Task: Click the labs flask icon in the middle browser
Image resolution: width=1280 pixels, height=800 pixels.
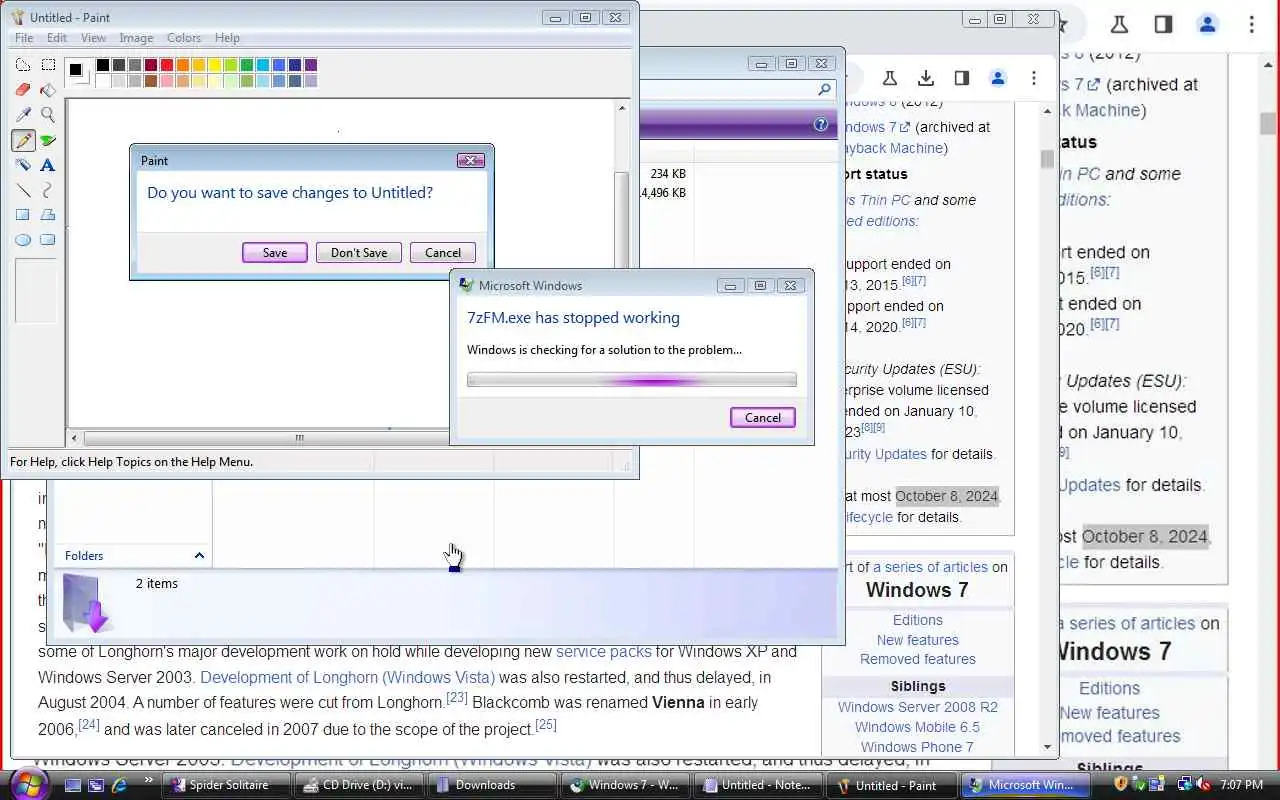Action: (889, 78)
